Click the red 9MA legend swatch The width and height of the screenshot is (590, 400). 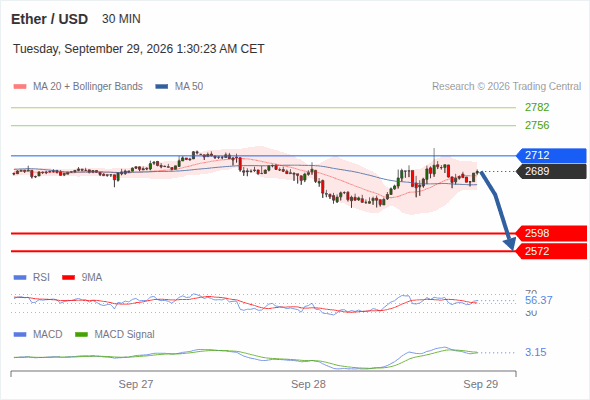pyautogui.click(x=68, y=278)
